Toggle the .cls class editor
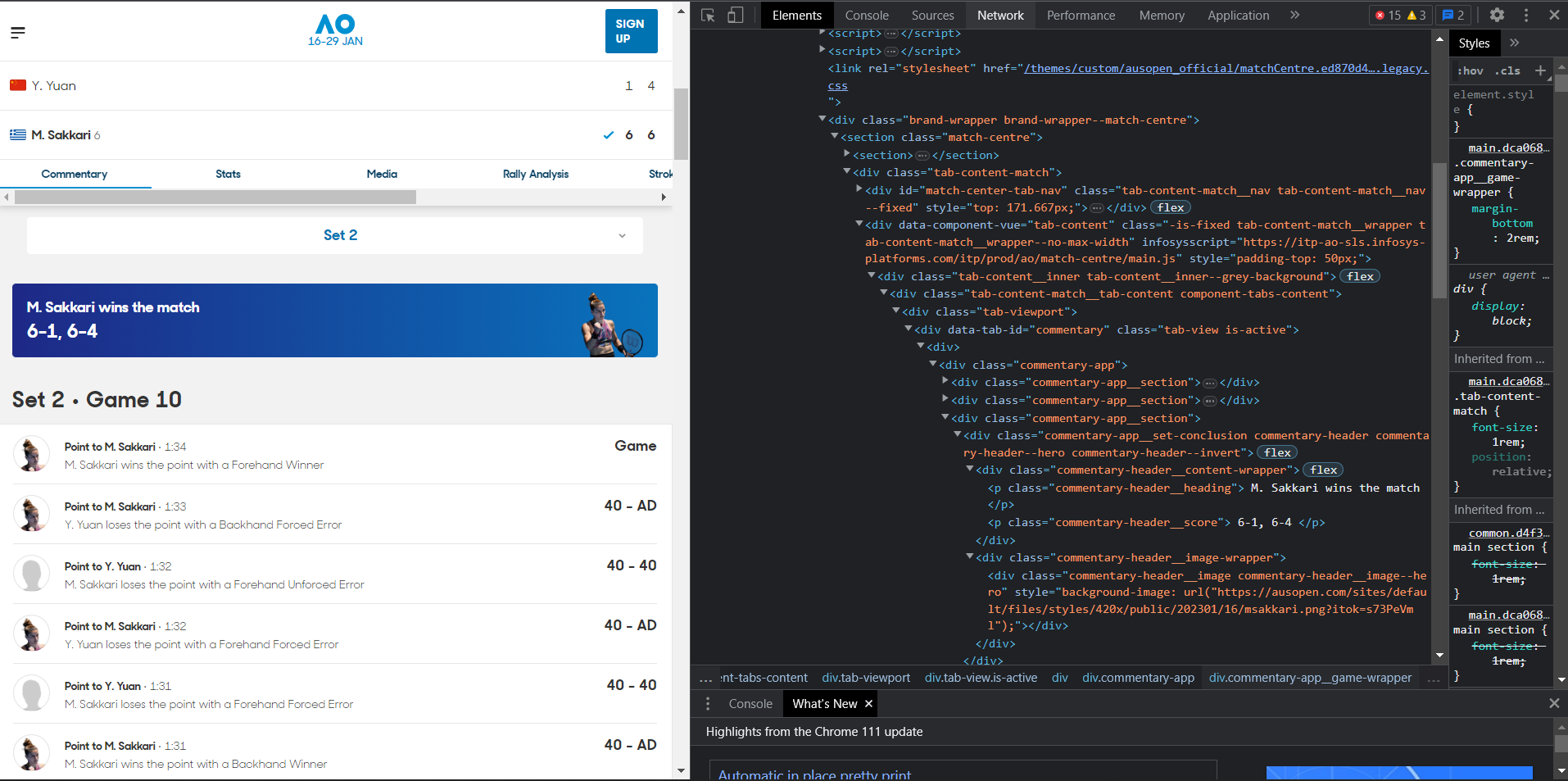Screen dimensions: 1568x781 (x=1507, y=71)
